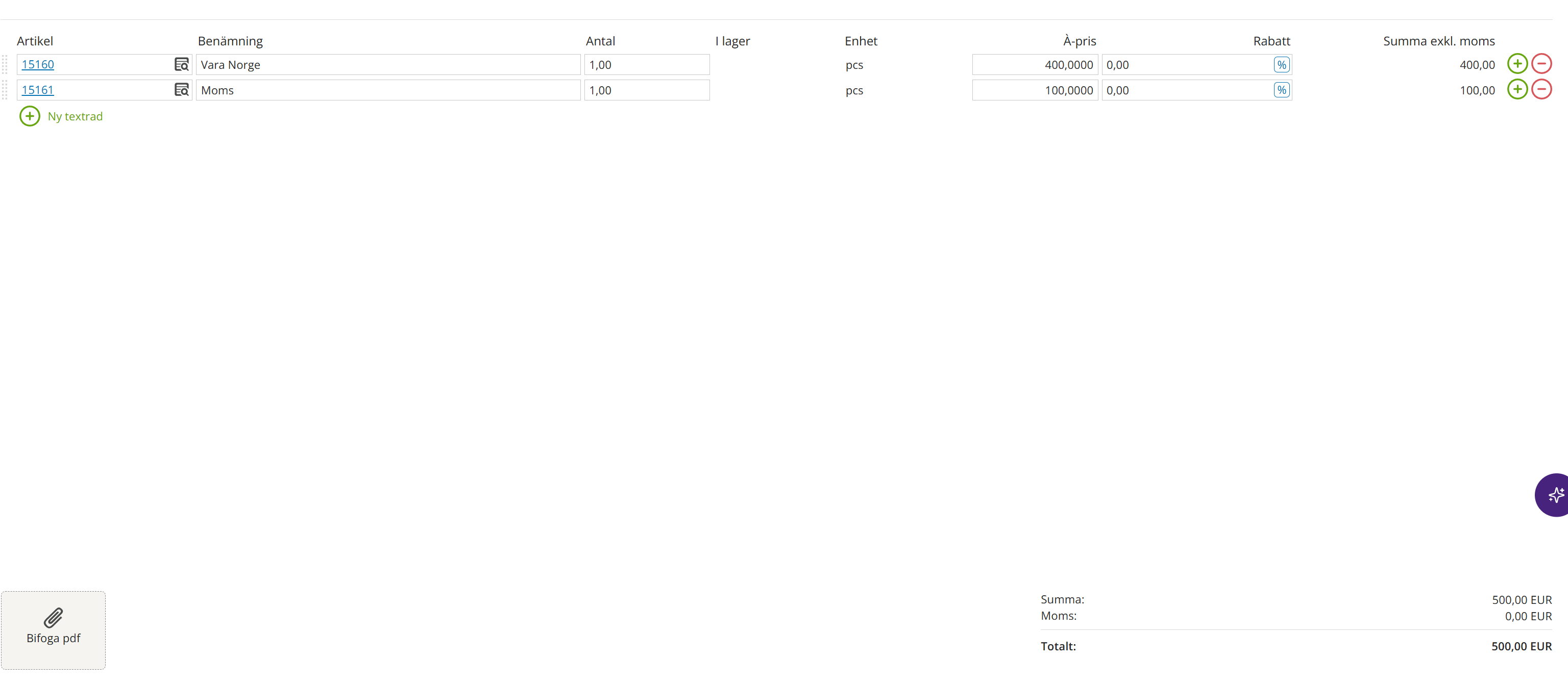Edit the 100,0000 unit price field
1568x685 pixels.
point(1035,90)
